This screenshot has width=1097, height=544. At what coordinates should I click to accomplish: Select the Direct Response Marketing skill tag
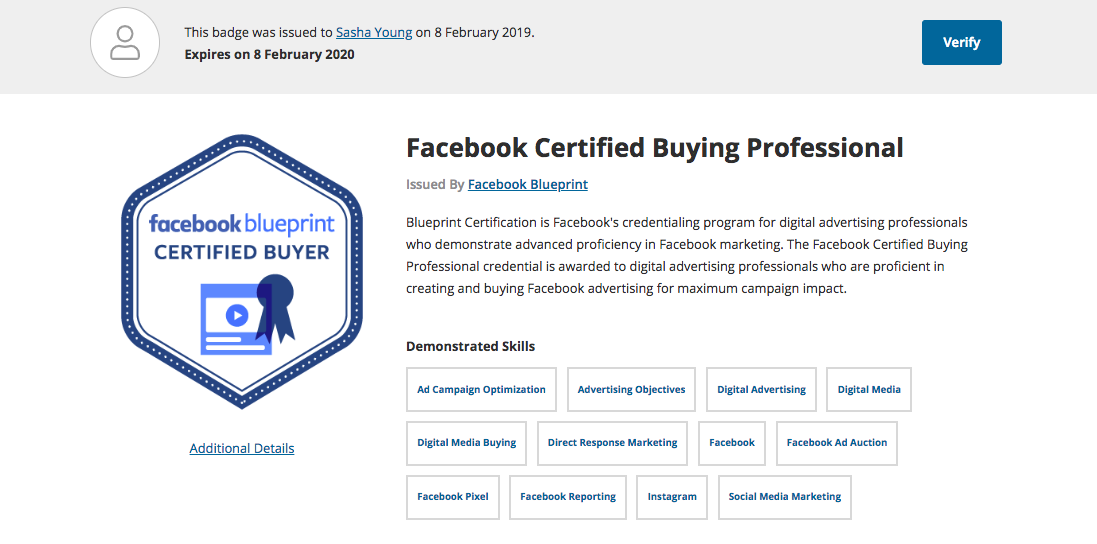(x=612, y=443)
